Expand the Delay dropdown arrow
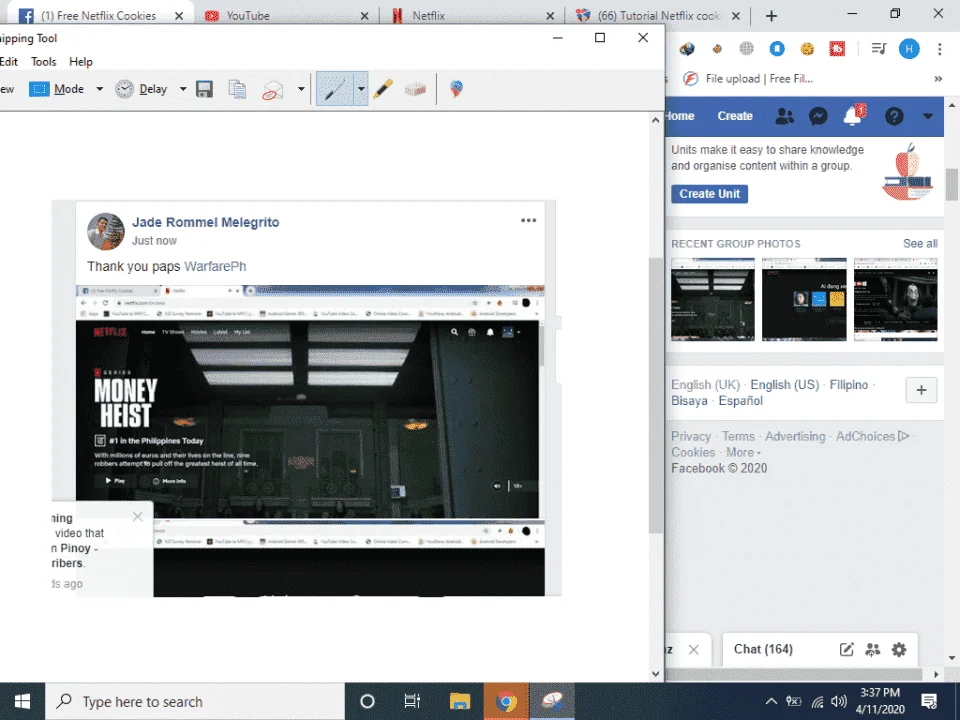 click(x=183, y=89)
